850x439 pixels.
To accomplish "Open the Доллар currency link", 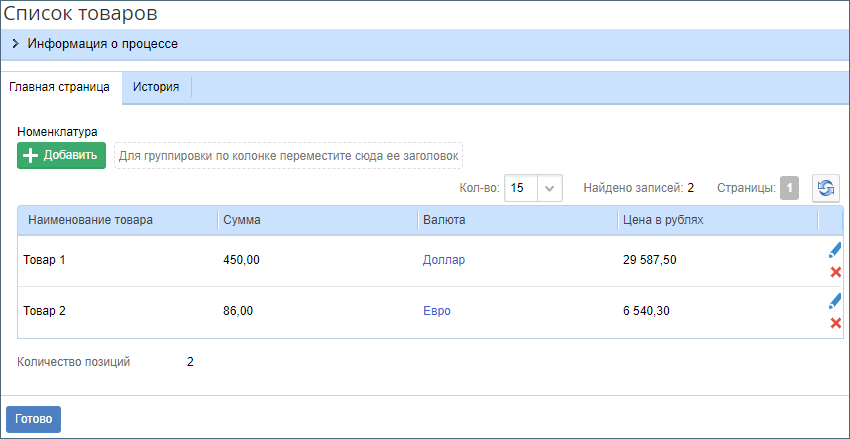I will [x=444, y=260].
